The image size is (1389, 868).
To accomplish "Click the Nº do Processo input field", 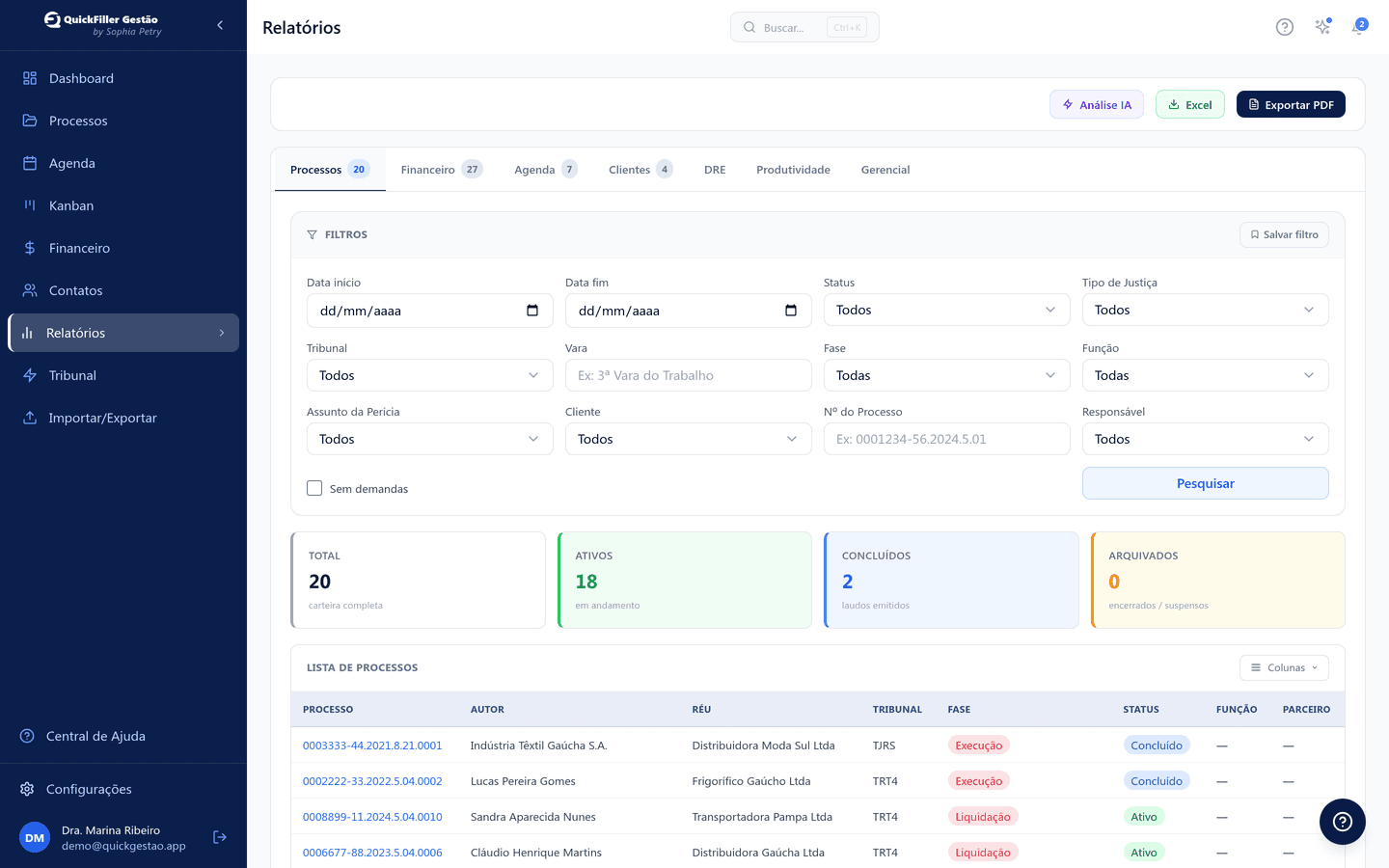I will pyautogui.click(x=946, y=439).
